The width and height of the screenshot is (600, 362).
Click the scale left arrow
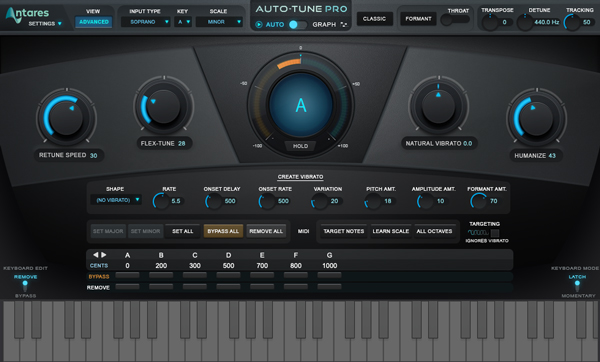pyautogui.click(x=95, y=254)
